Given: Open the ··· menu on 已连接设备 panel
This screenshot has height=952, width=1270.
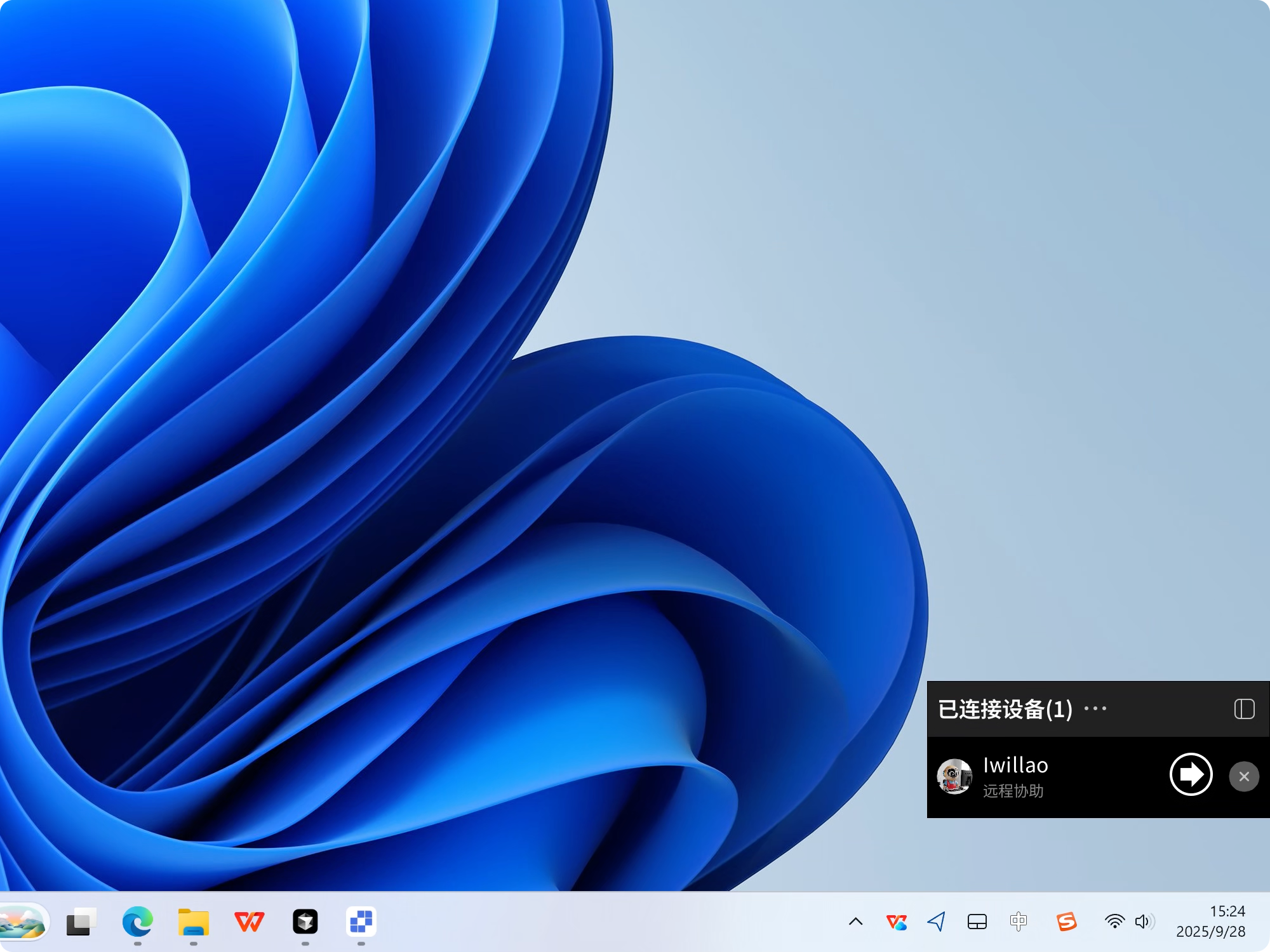Looking at the screenshot, I should [1096, 709].
